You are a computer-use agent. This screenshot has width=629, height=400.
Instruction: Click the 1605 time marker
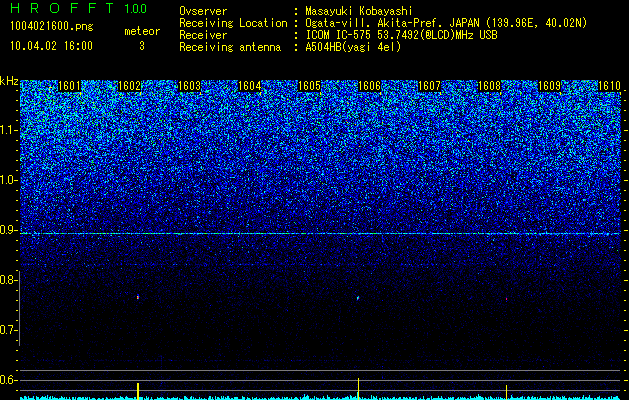click(309, 86)
